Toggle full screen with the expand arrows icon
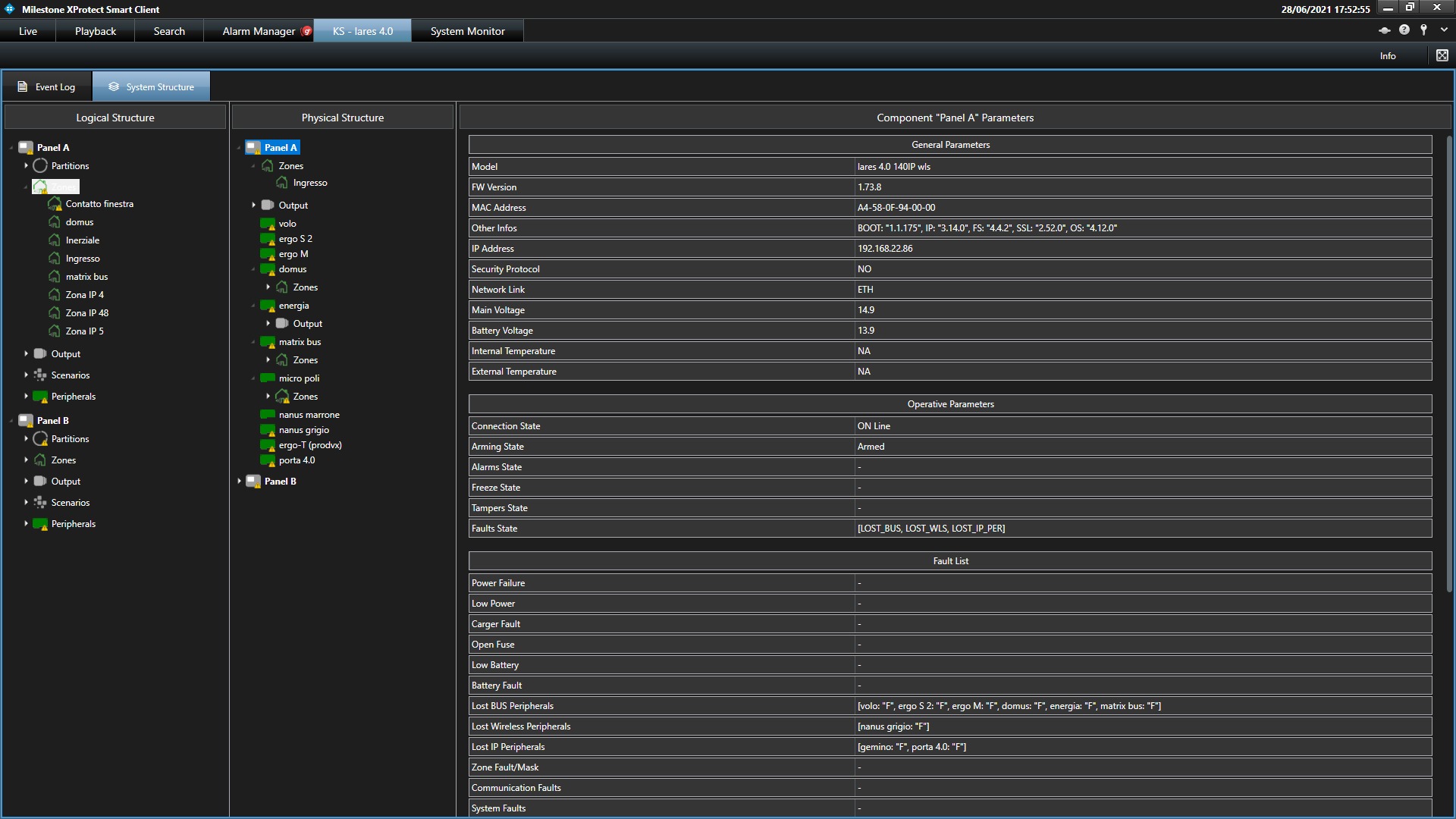Image resolution: width=1456 pixels, height=819 pixels. pyautogui.click(x=1442, y=55)
